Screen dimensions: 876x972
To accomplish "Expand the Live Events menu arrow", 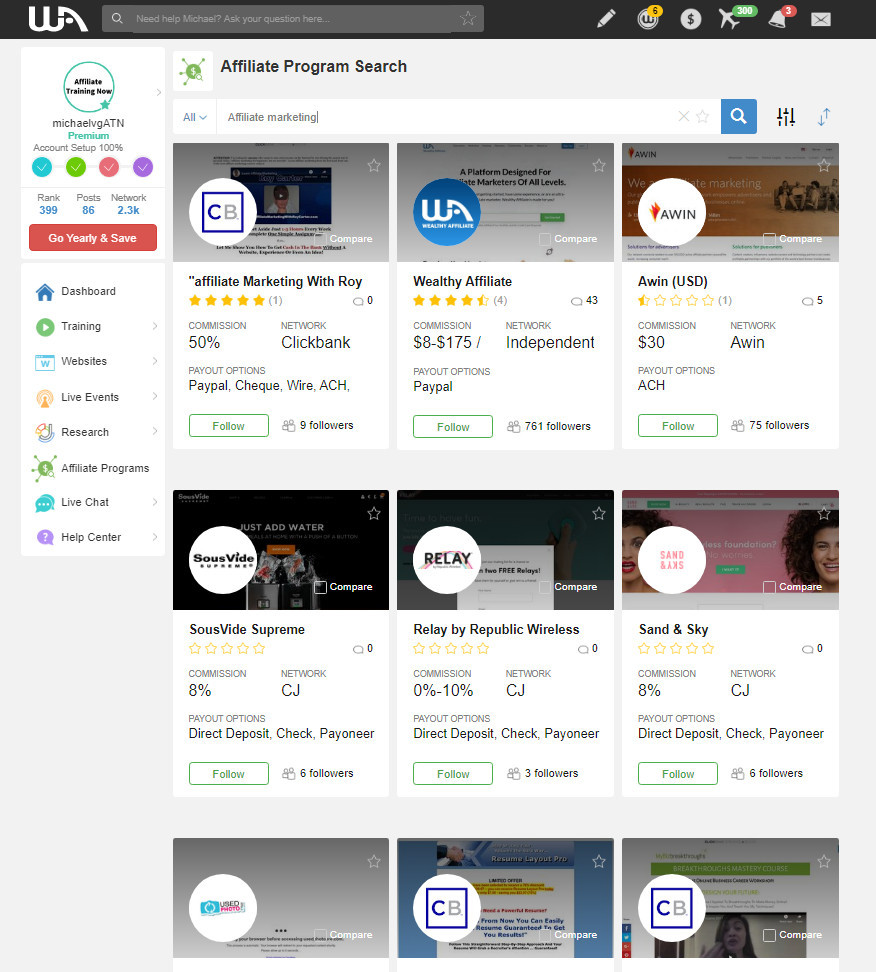I will point(155,396).
